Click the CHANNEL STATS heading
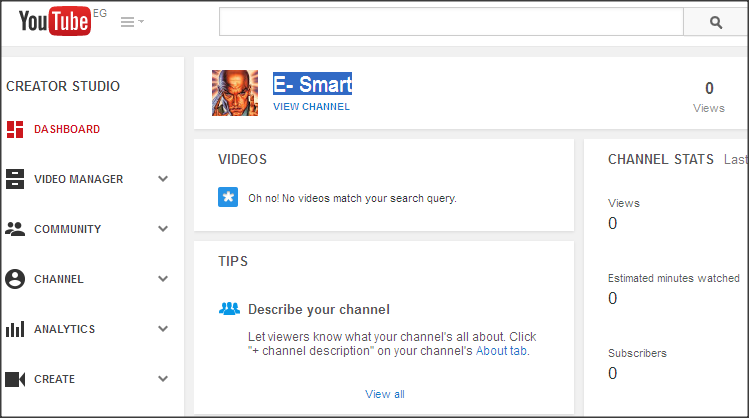The height and width of the screenshot is (418, 749). point(661,159)
